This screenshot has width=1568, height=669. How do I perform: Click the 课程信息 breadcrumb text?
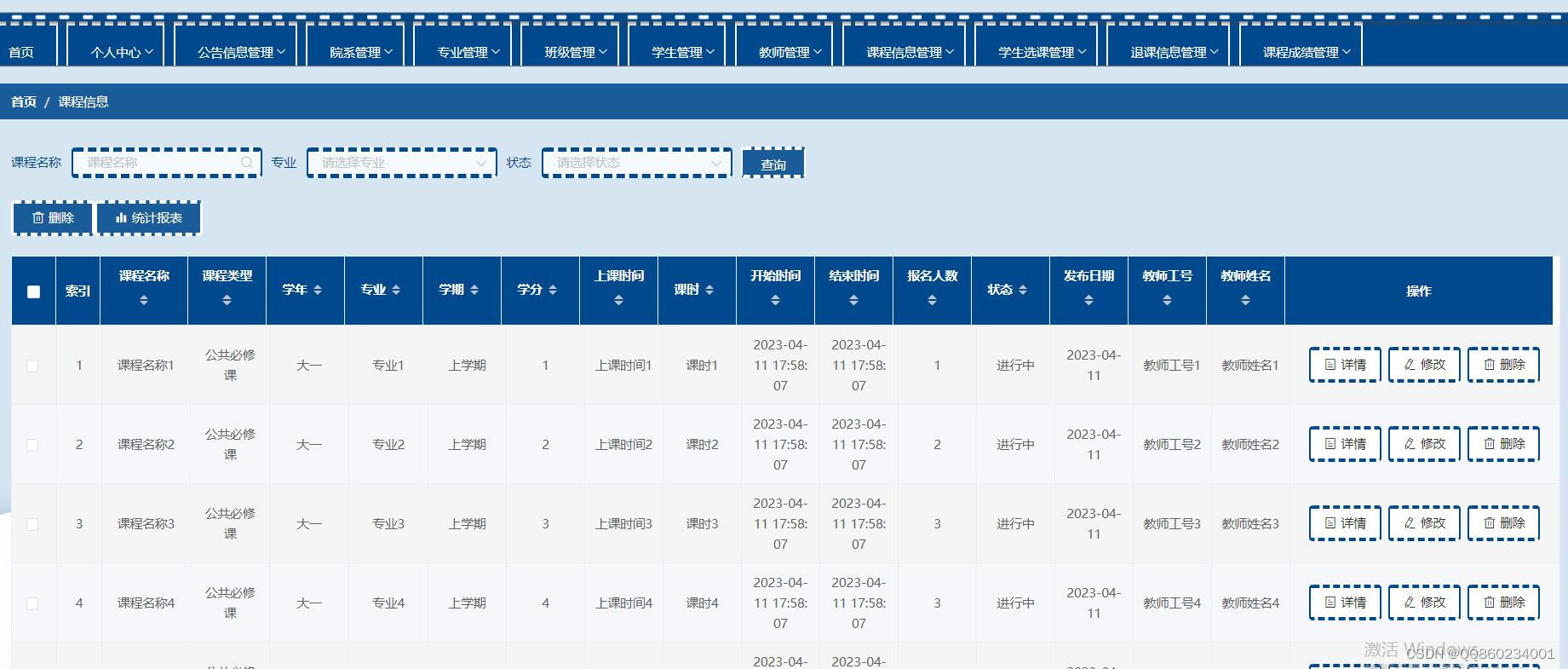[83, 101]
